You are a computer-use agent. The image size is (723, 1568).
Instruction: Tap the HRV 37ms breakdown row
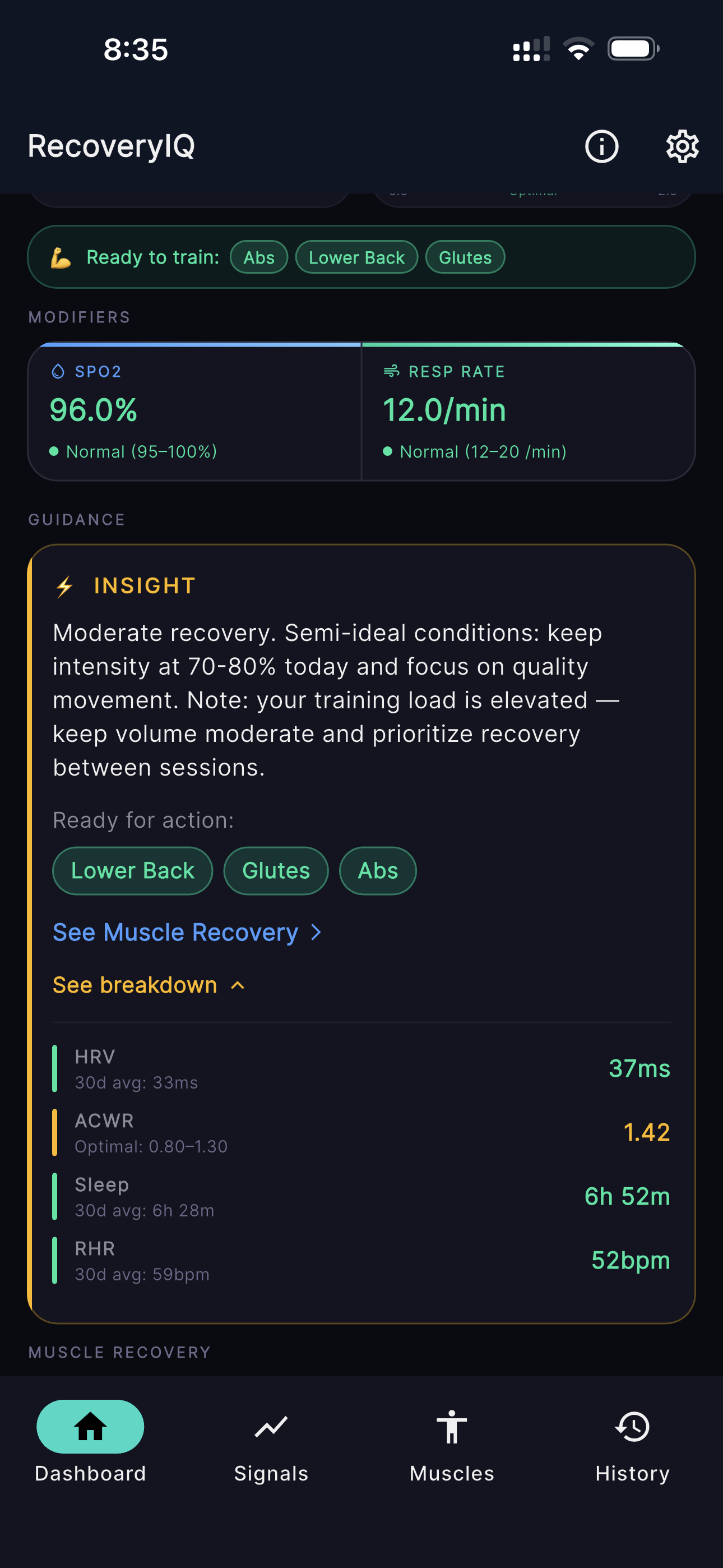tap(361, 1068)
